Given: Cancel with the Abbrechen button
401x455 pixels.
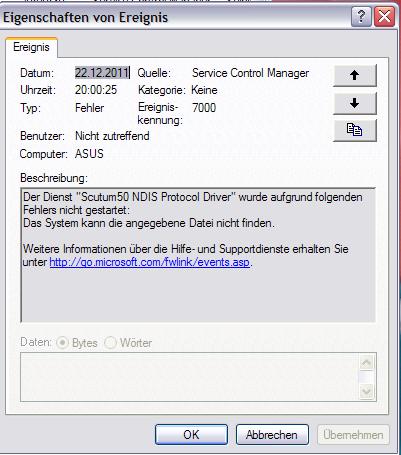Looking at the screenshot, I should [272, 435].
